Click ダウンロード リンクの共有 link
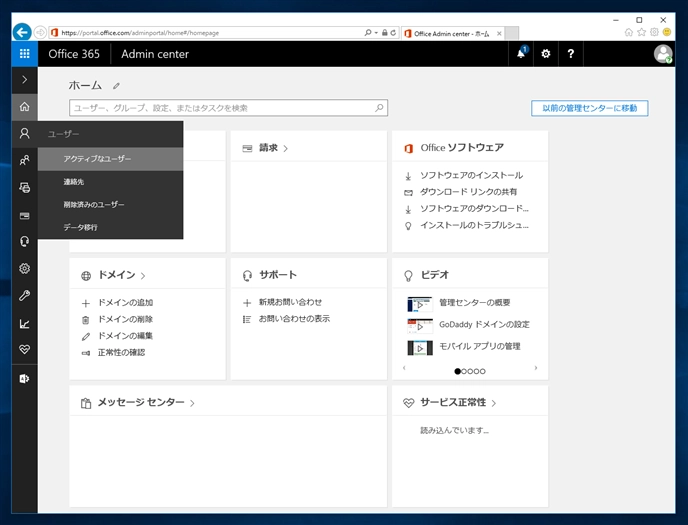Image resolution: width=688 pixels, height=525 pixels. (469, 192)
